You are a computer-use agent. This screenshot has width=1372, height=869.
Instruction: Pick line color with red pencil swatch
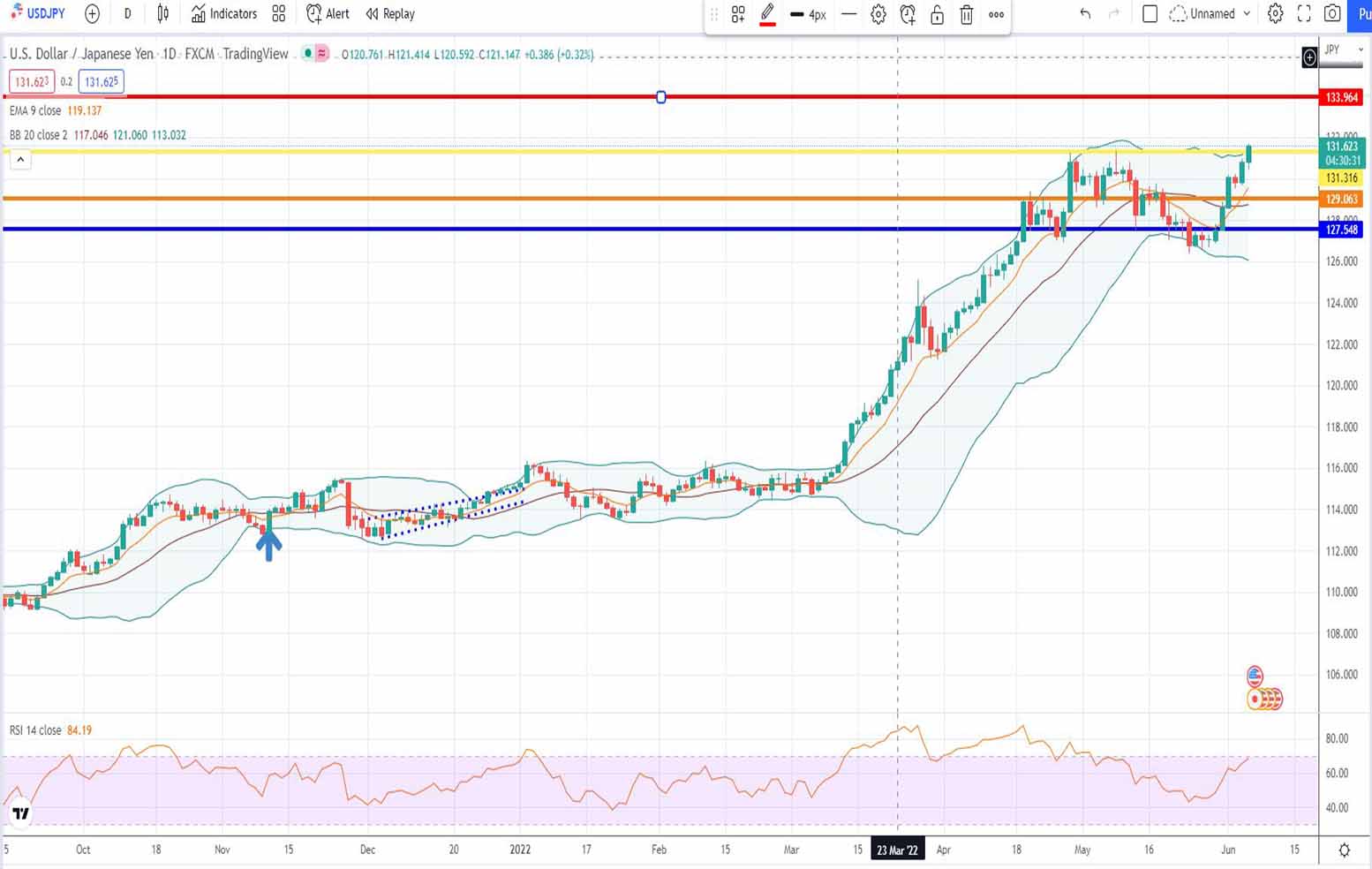point(767,14)
